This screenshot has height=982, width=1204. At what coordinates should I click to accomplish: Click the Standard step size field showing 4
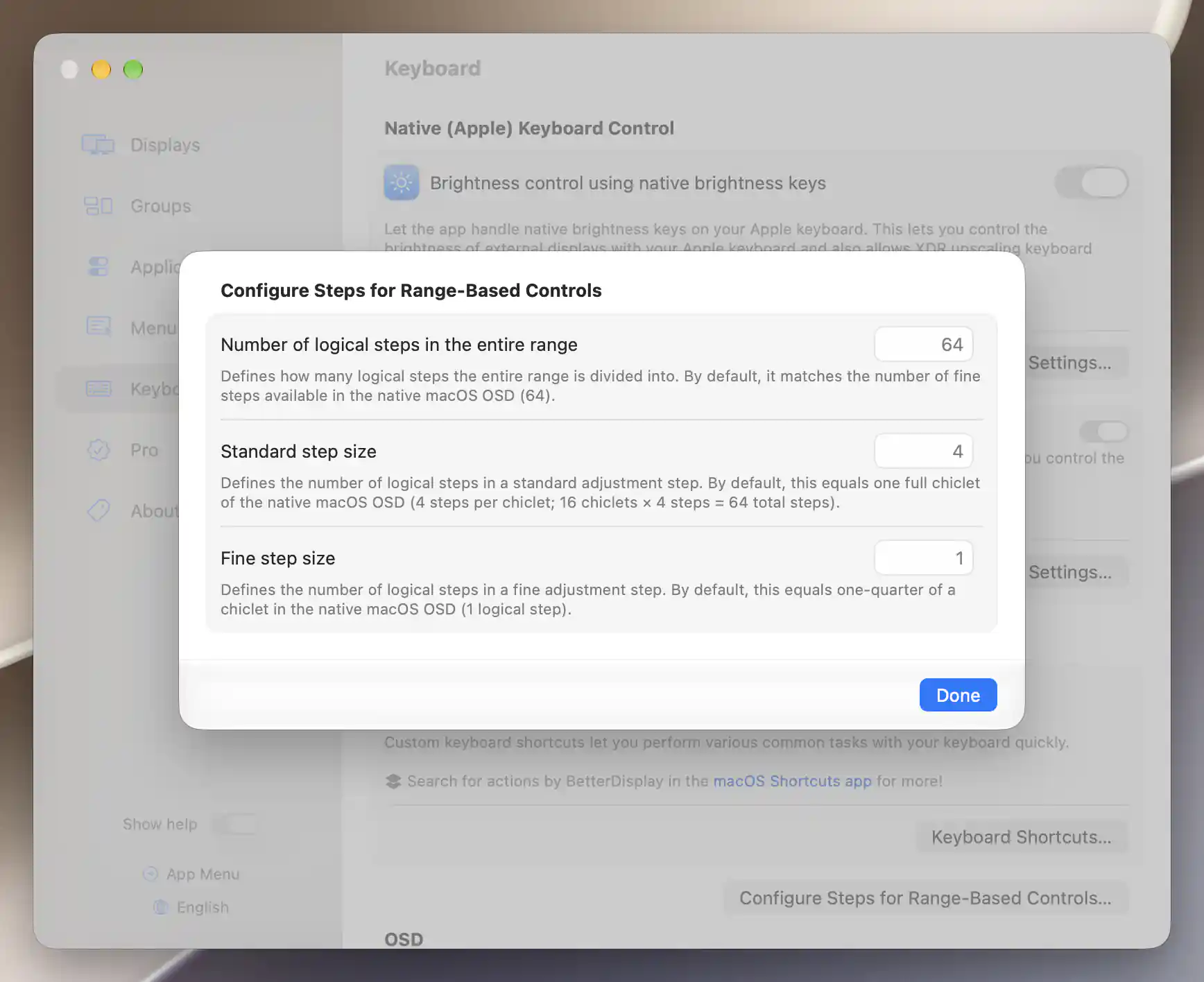[923, 451]
